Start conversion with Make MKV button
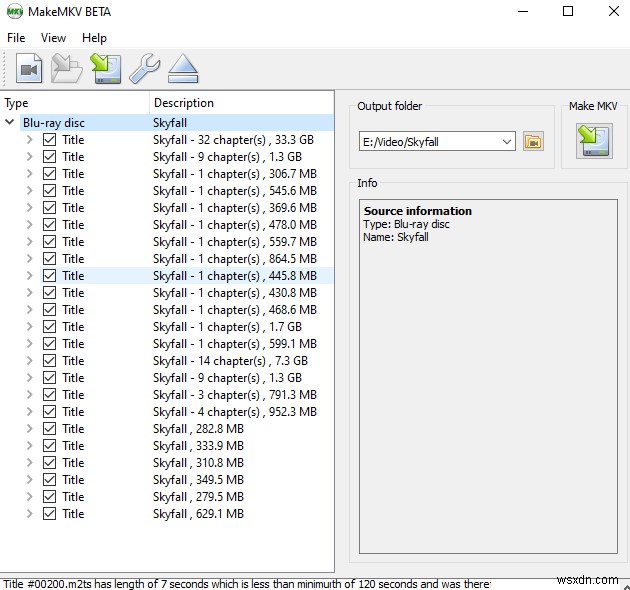Viewport: 630px width, 590px height. (594, 141)
